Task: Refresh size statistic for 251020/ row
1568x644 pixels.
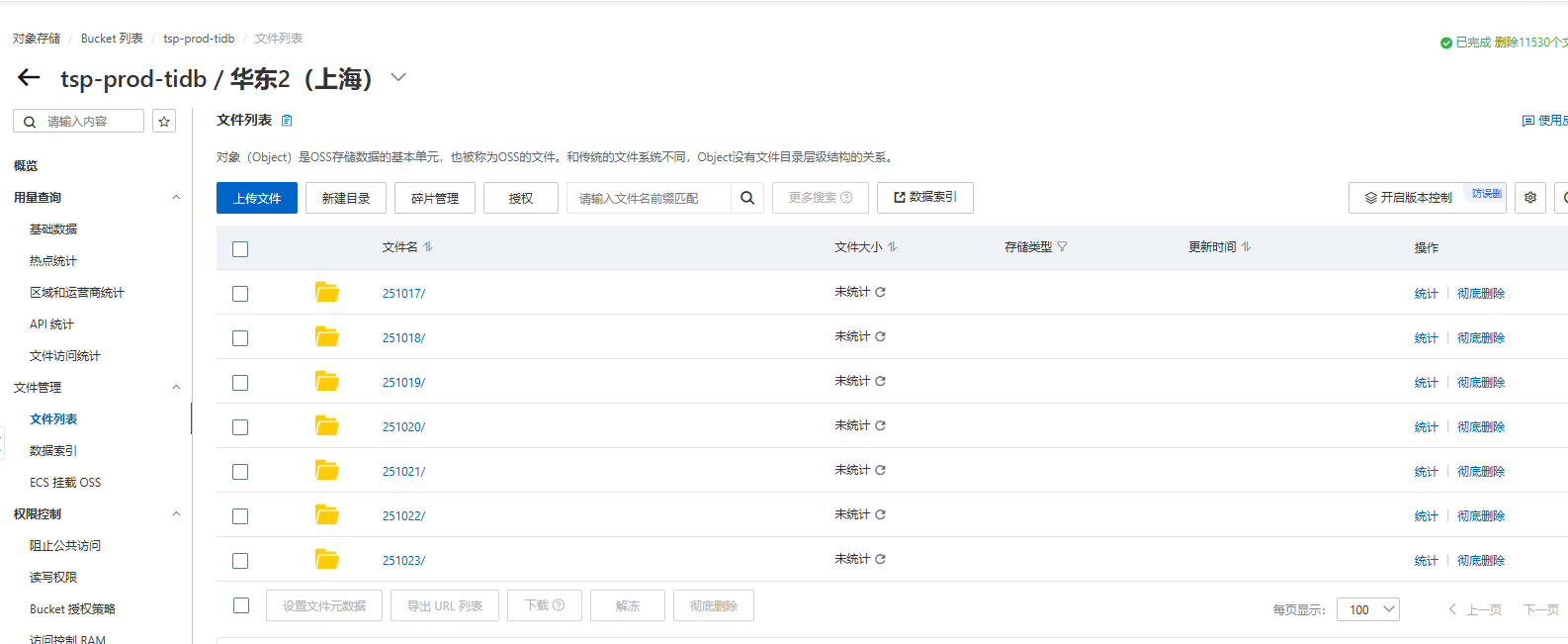Action: pos(880,425)
